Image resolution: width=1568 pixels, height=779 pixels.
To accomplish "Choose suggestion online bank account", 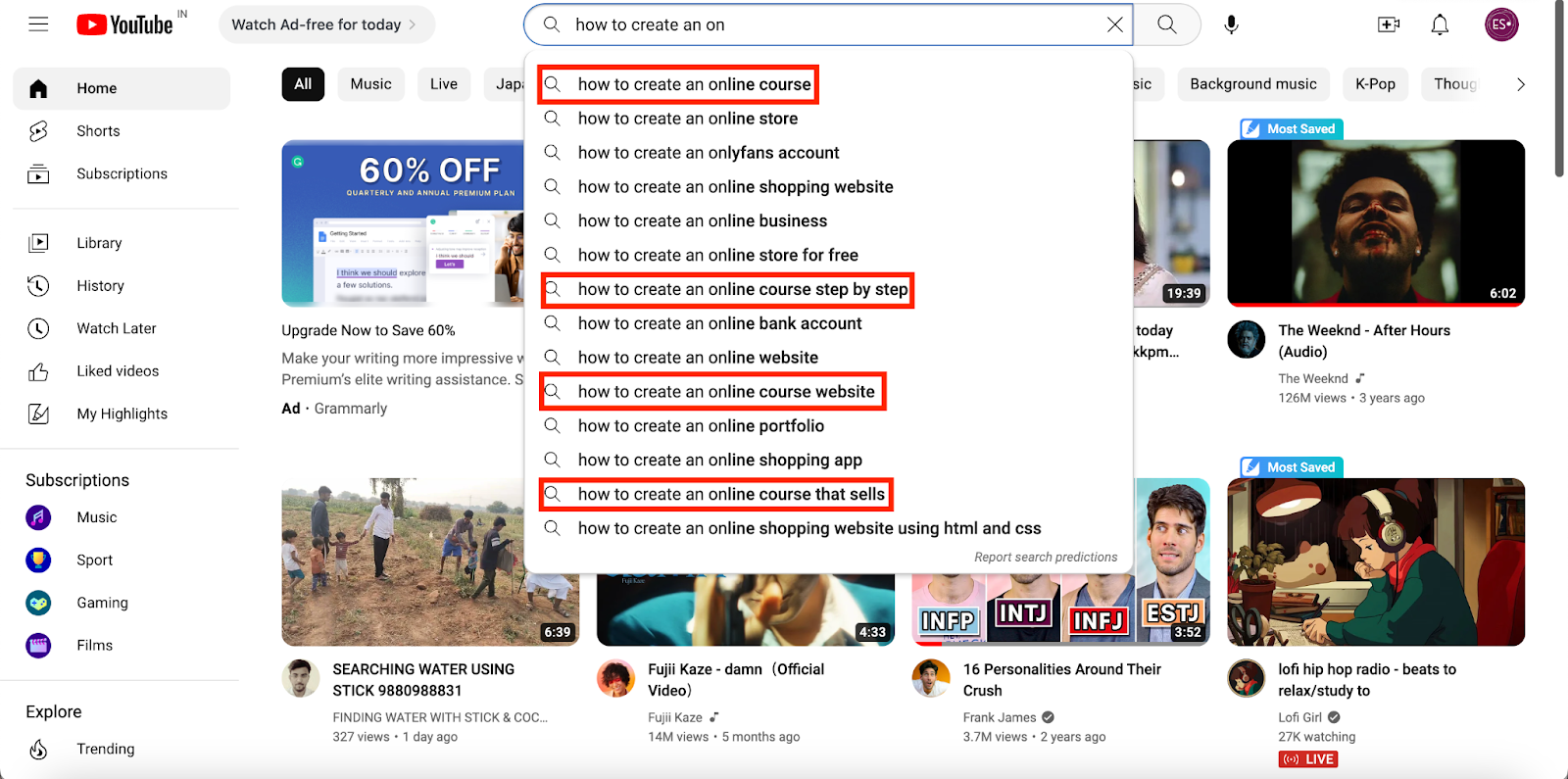I will coord(828,323).
